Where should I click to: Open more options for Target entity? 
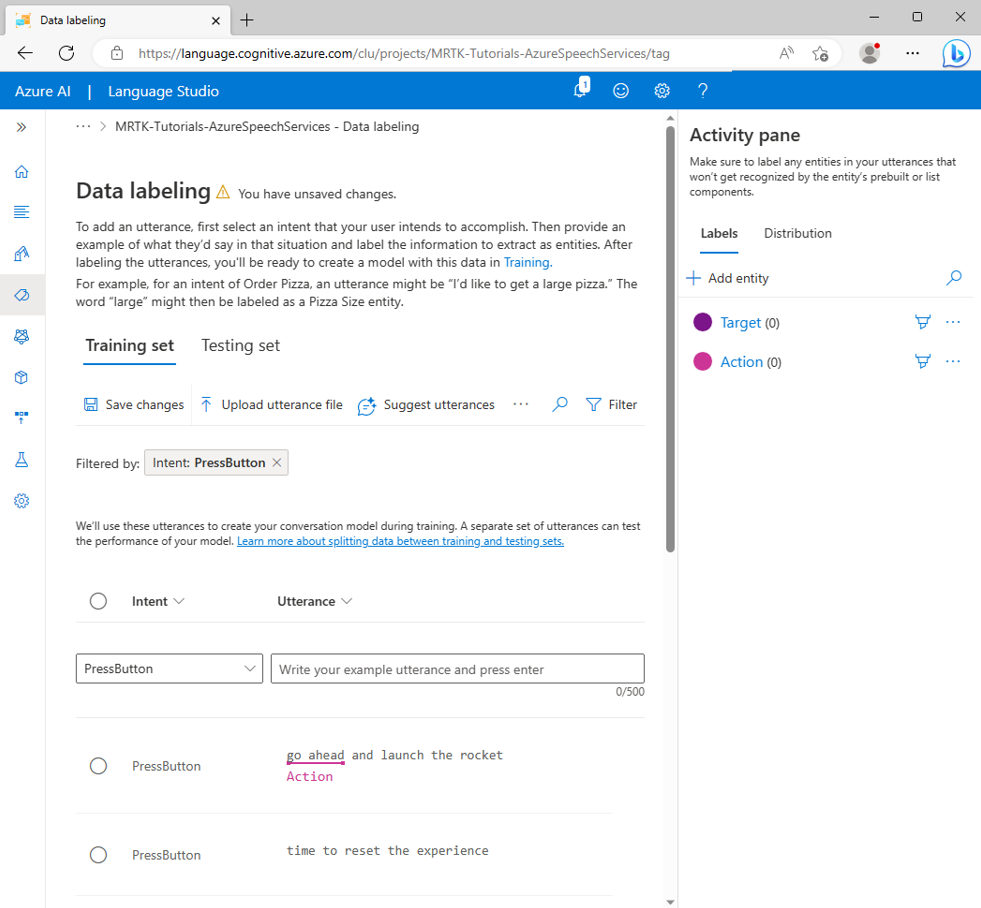[953, 322]
